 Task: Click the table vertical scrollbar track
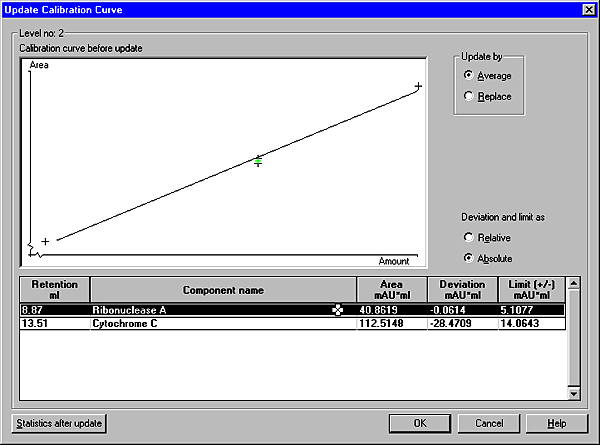tap(574, 339)
